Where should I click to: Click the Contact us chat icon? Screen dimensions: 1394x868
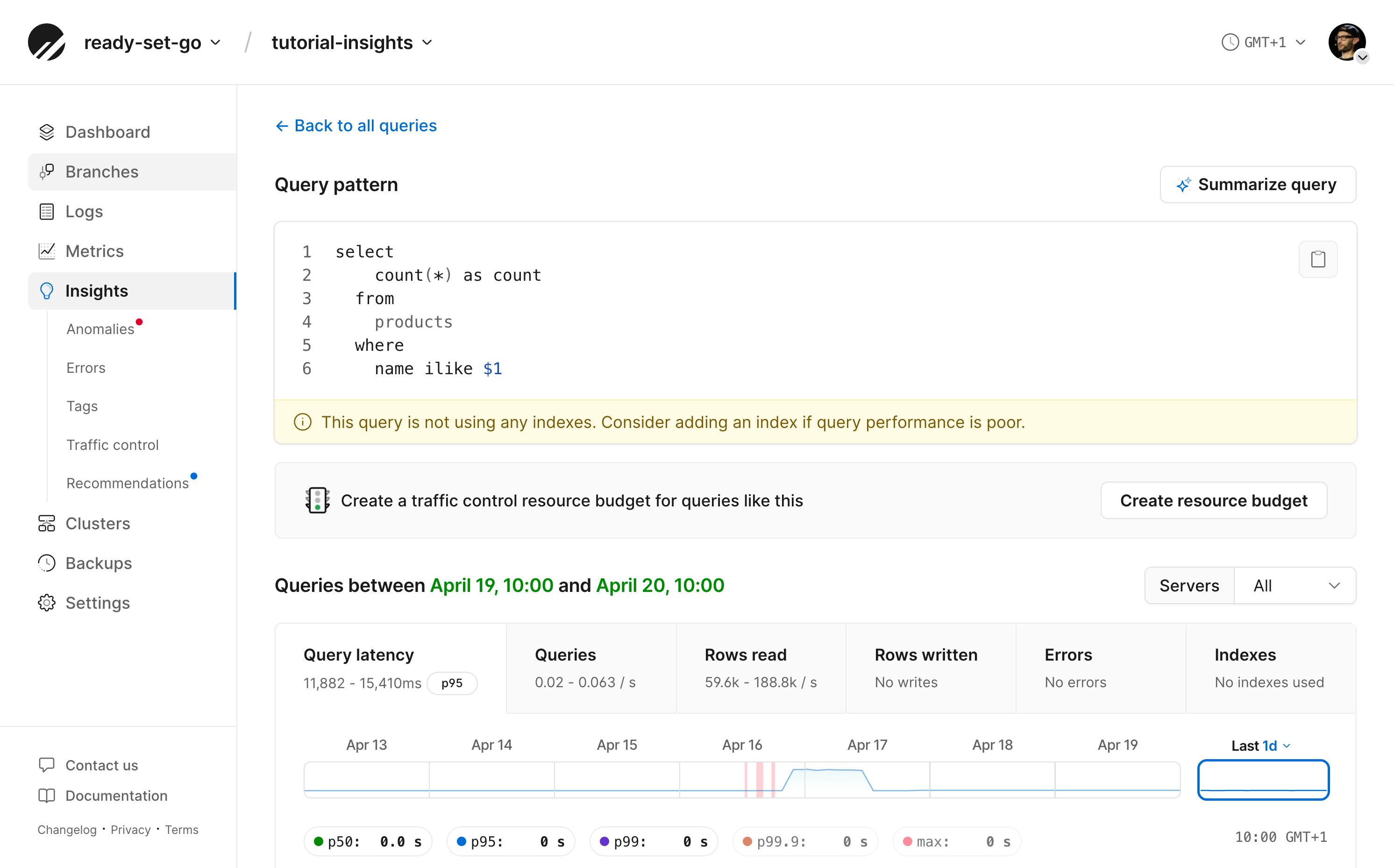(47, 765)
